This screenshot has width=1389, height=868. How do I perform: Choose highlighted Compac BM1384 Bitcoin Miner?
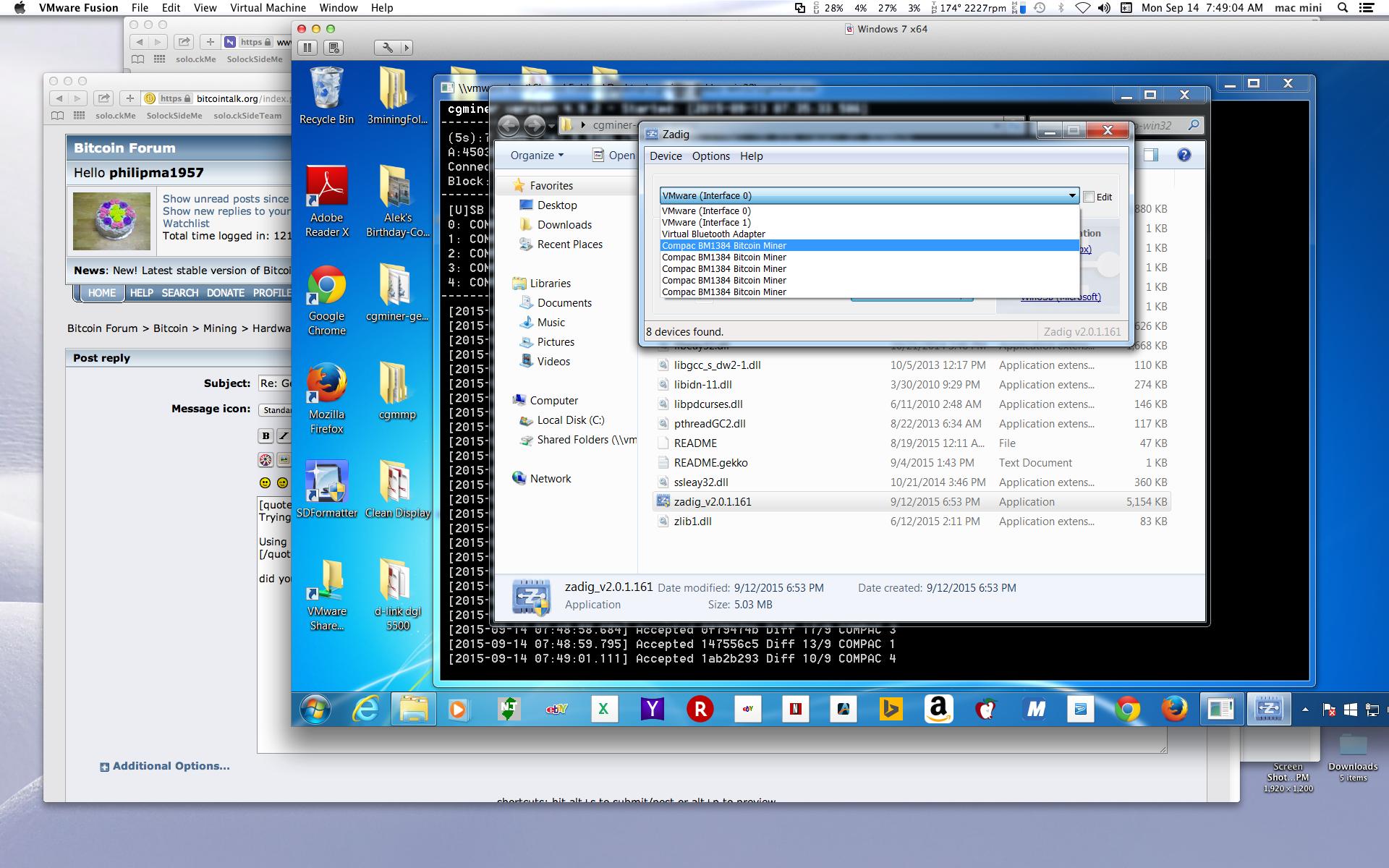click(870, 246)
